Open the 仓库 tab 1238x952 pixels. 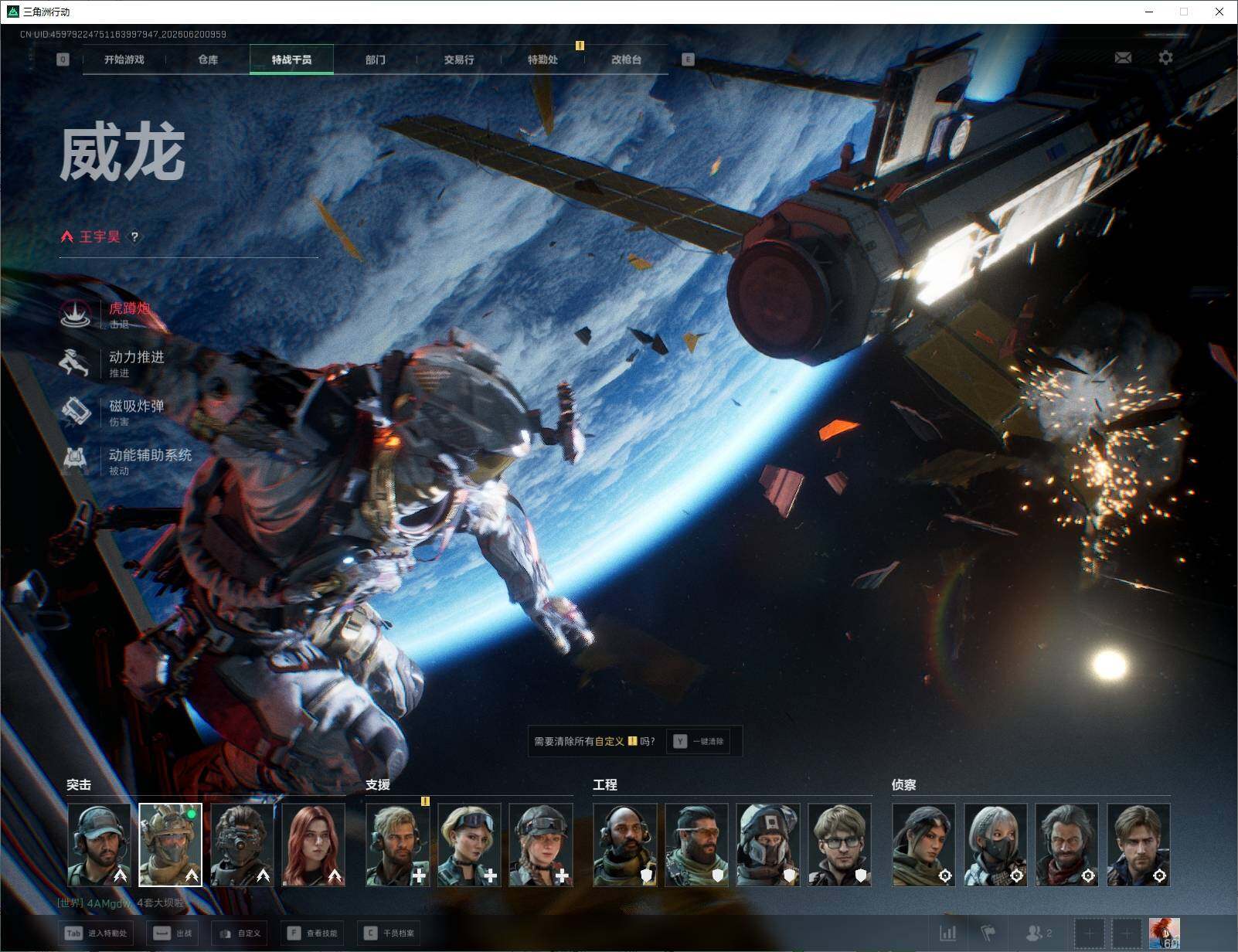[208, 59]
